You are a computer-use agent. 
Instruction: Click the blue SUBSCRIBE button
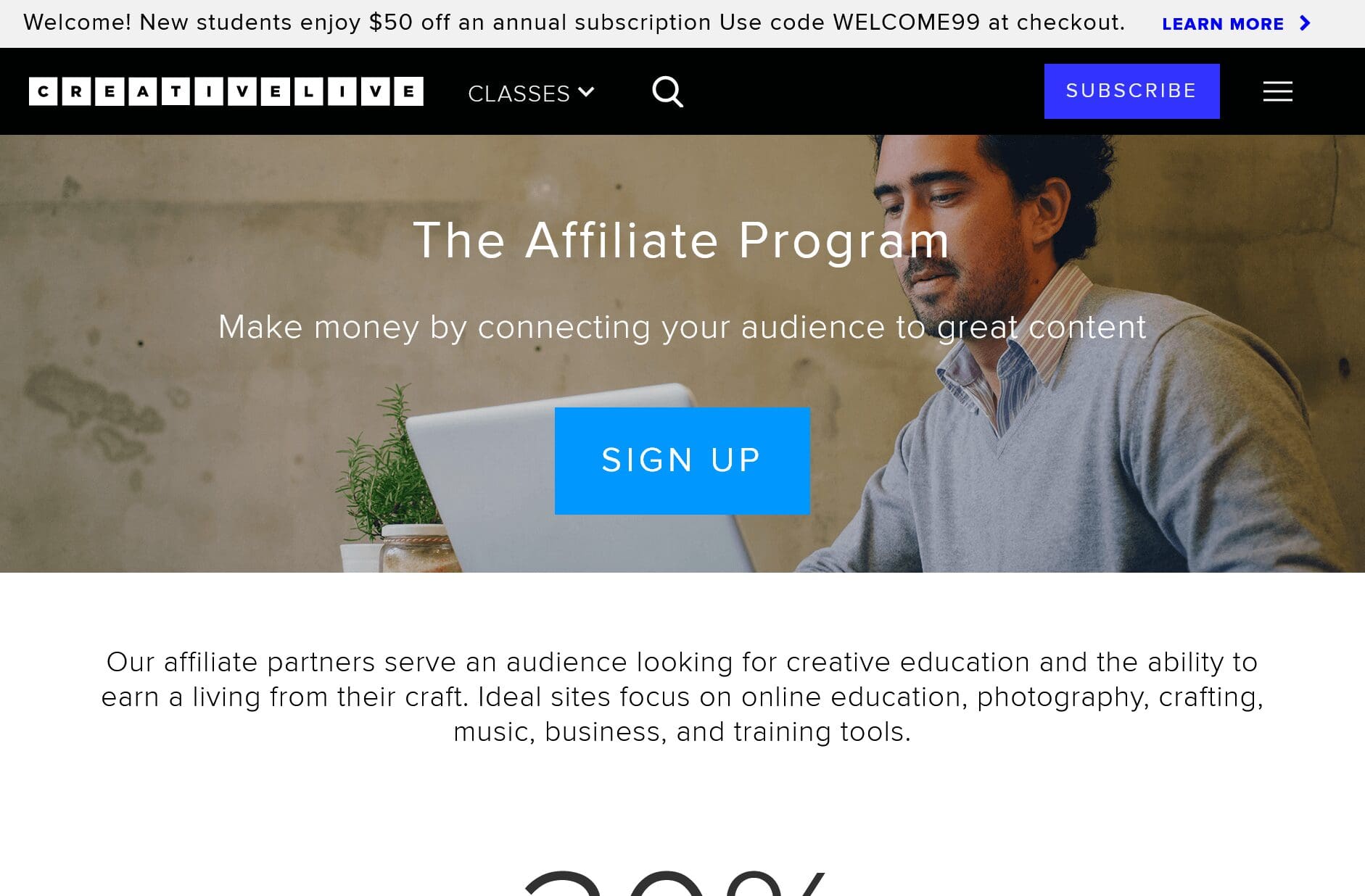[1131, 91]
